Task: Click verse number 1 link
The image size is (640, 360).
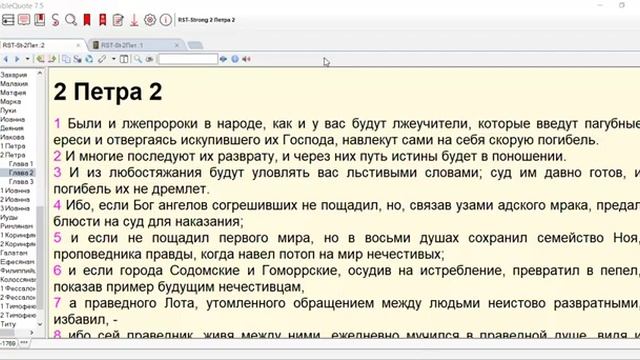Action: 58,123
